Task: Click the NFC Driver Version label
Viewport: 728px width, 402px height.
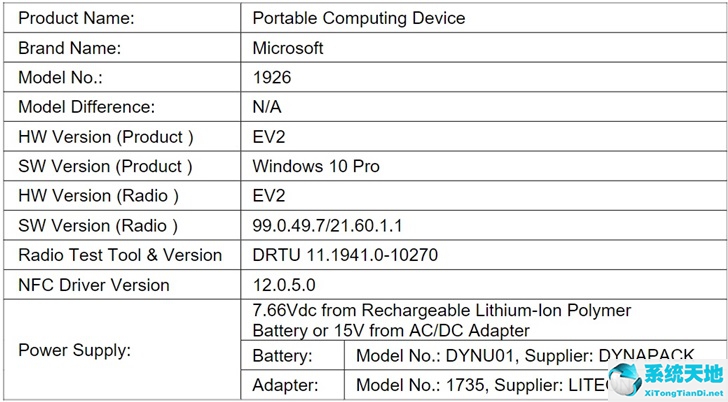Action: (x=94, y=285)
